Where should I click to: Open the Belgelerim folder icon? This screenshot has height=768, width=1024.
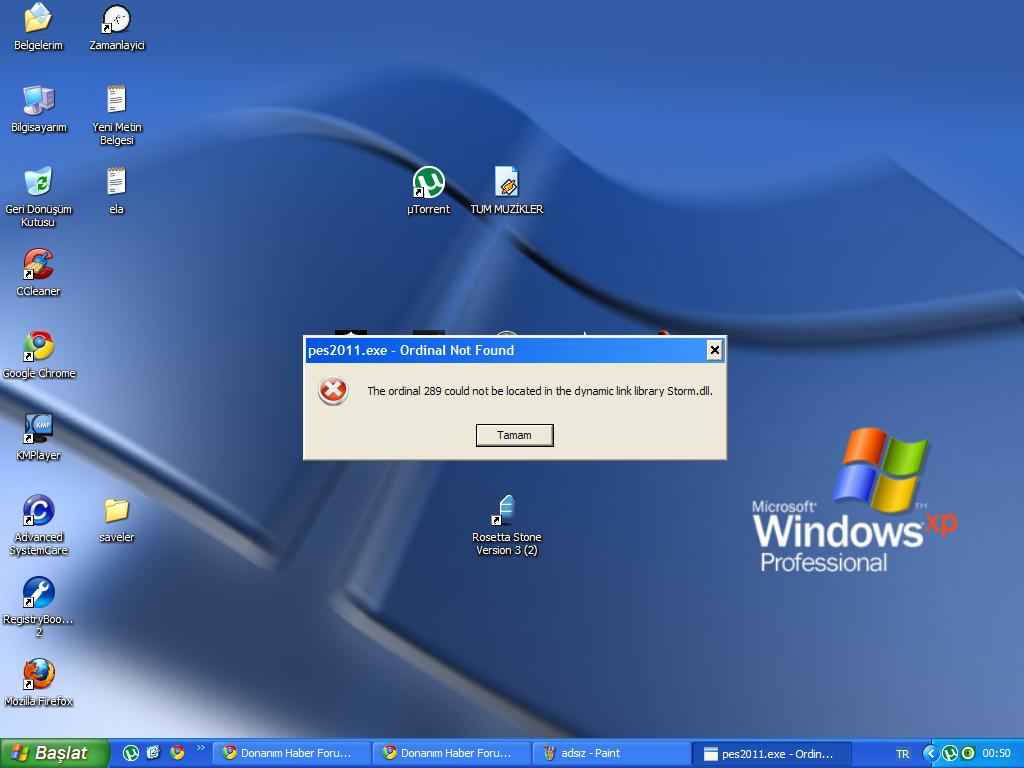[x=38, y=27]
